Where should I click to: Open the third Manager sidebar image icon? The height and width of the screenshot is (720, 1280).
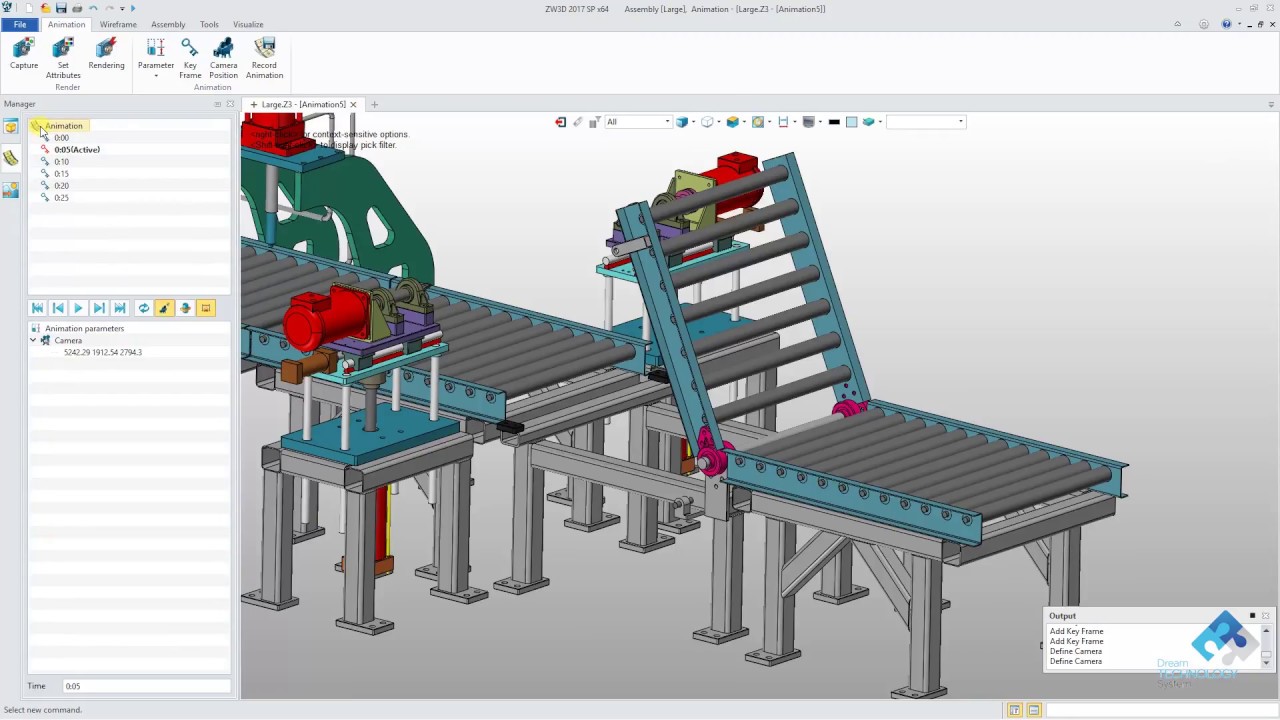tap(11, 189)
